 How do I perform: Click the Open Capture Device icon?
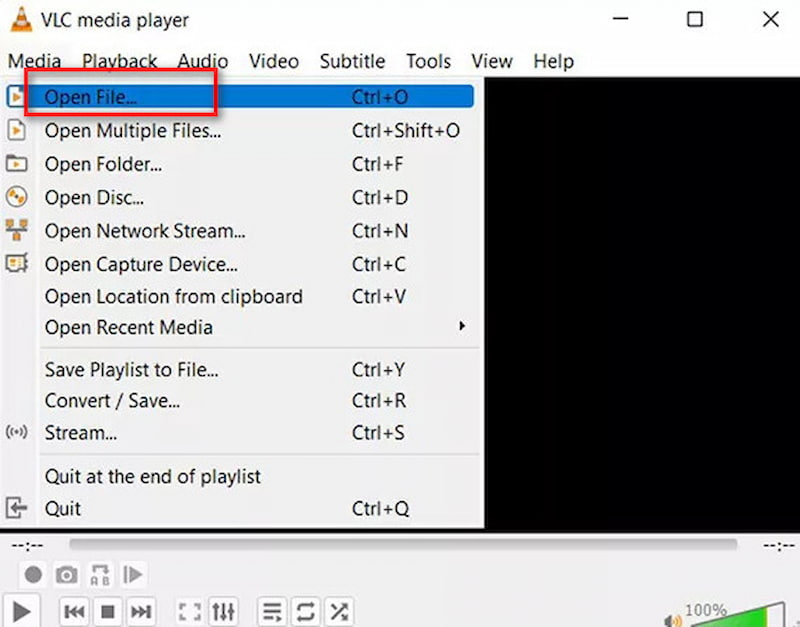click(16, 264)
